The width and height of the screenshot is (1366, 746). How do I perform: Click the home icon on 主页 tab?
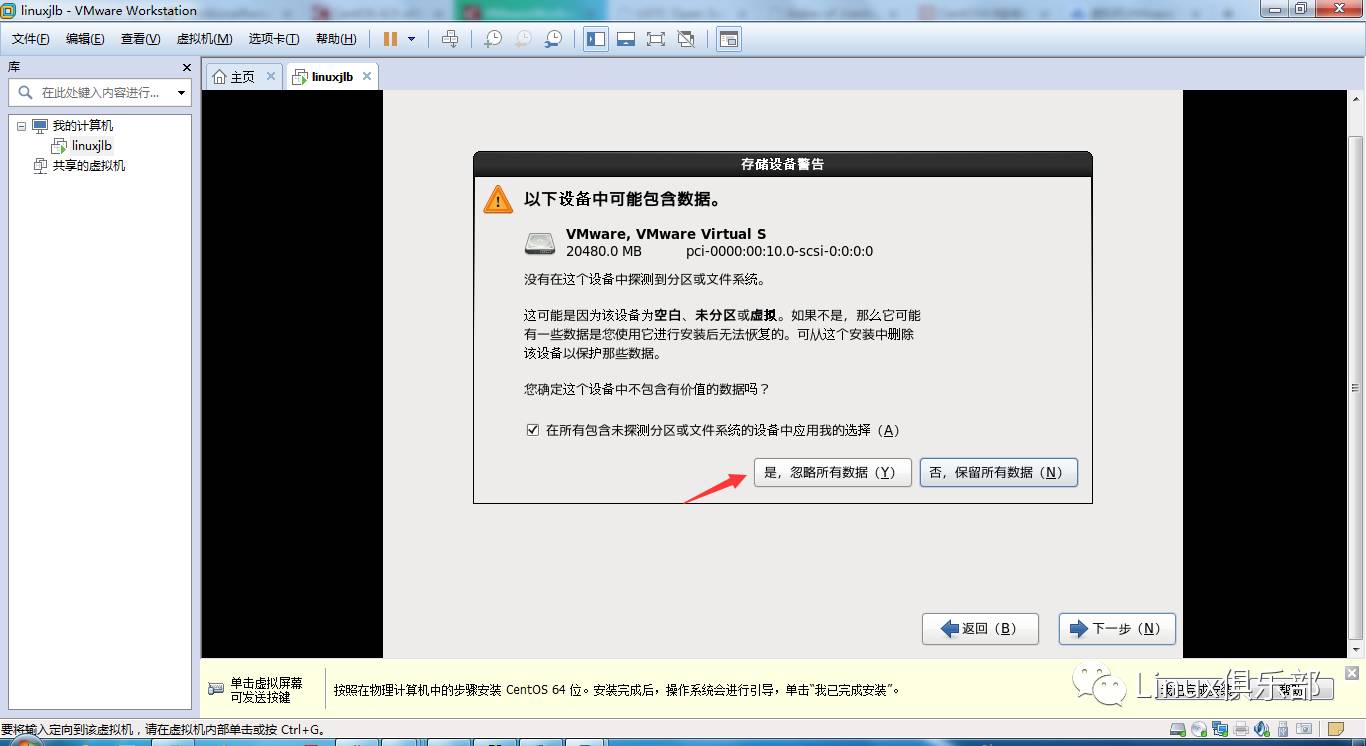[219, 77]
